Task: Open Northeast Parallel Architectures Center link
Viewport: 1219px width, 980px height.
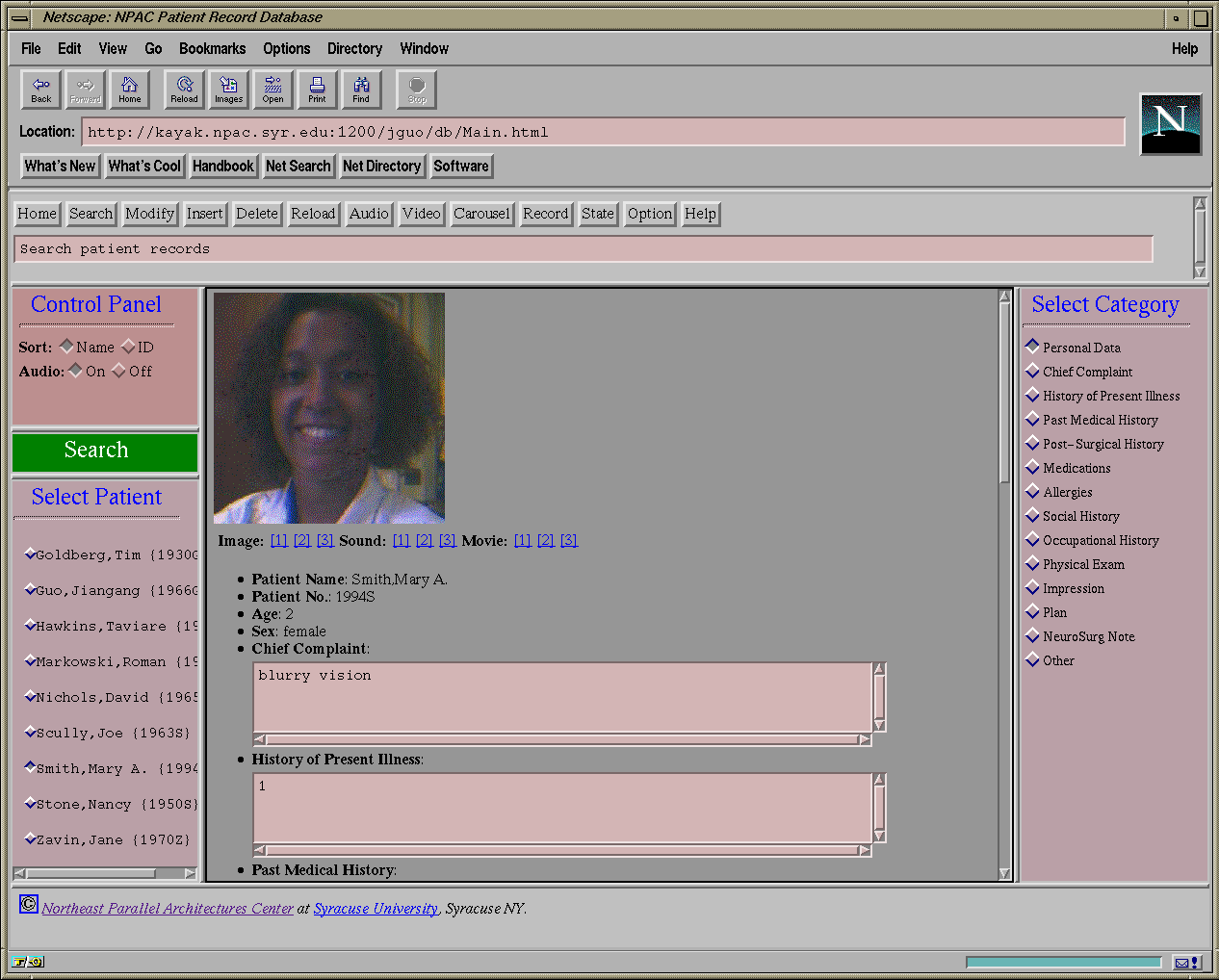Action: point(168,908)
